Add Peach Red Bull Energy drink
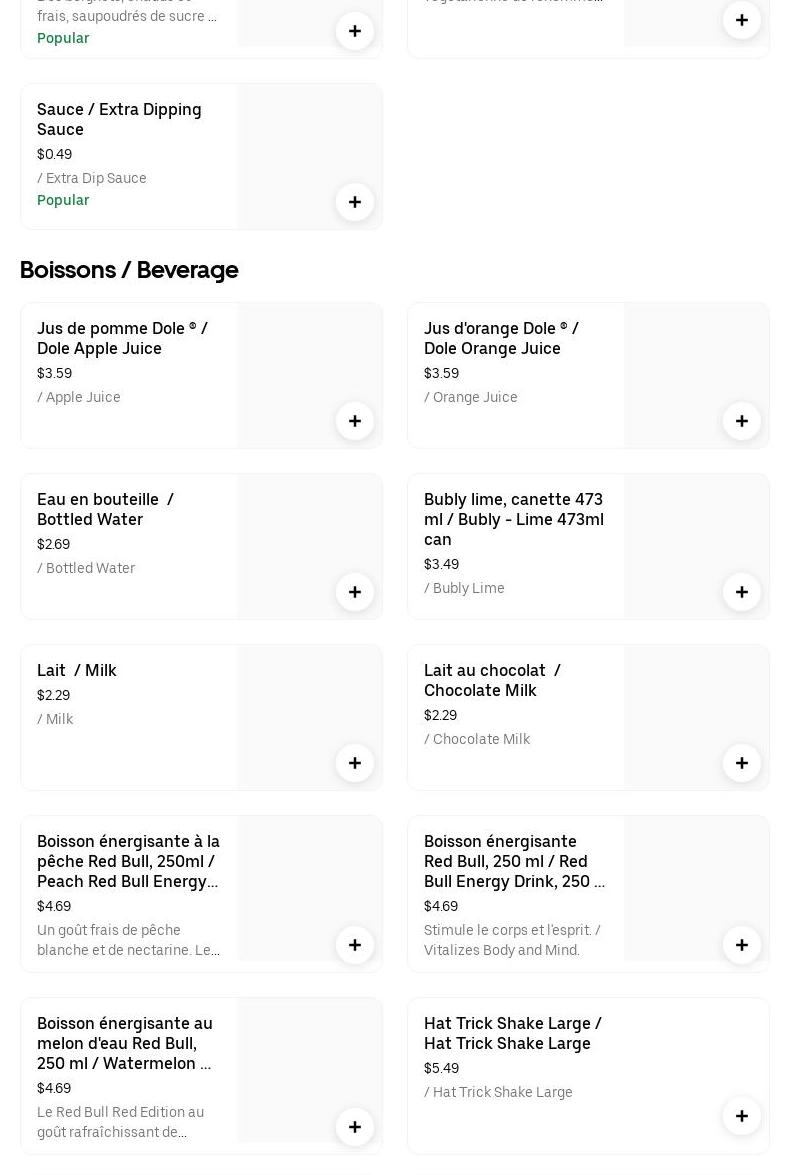 click(x=355, y=945)
